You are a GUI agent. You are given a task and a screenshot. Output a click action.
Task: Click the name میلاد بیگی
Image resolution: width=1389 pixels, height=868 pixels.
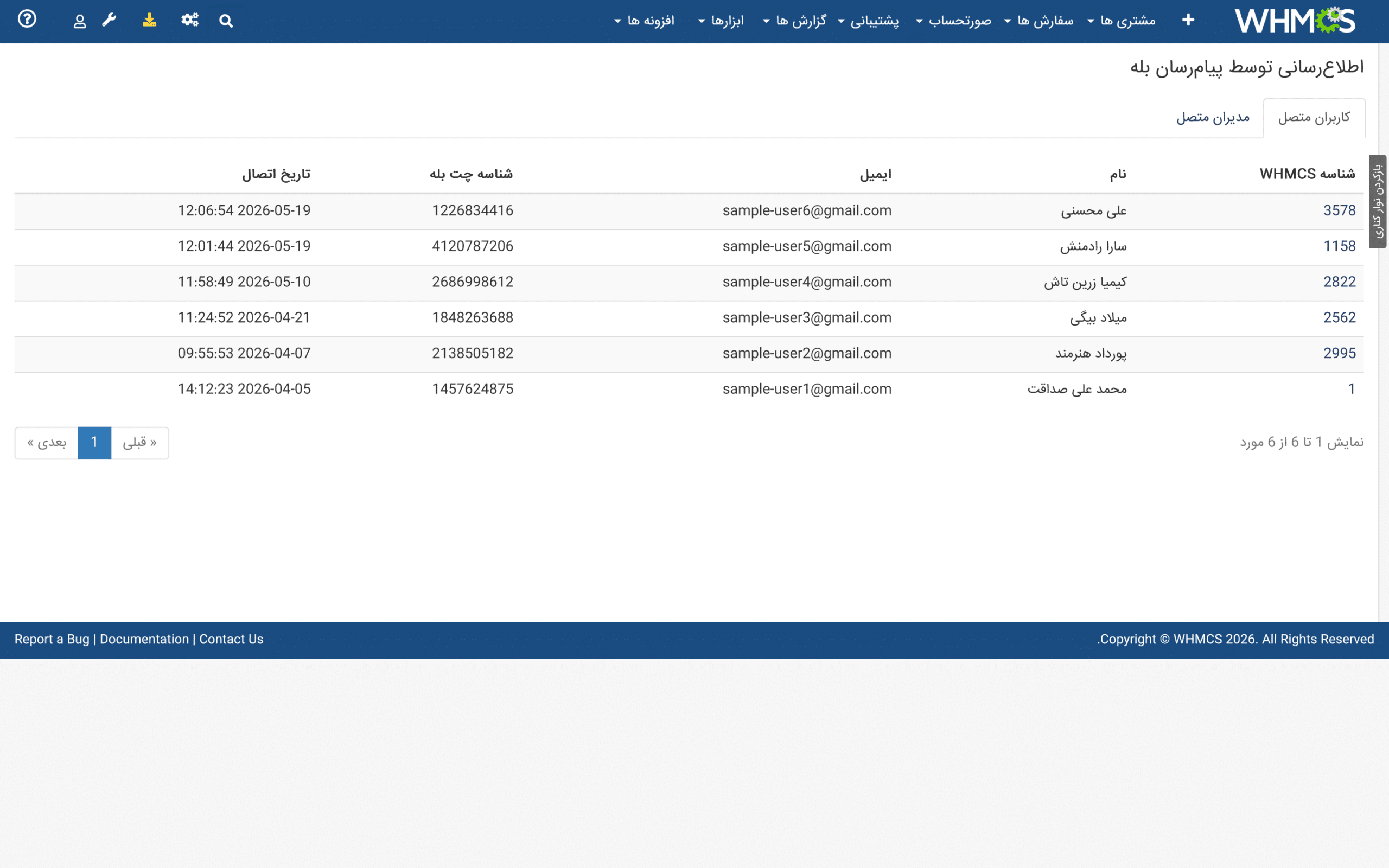coord(1098,318)
